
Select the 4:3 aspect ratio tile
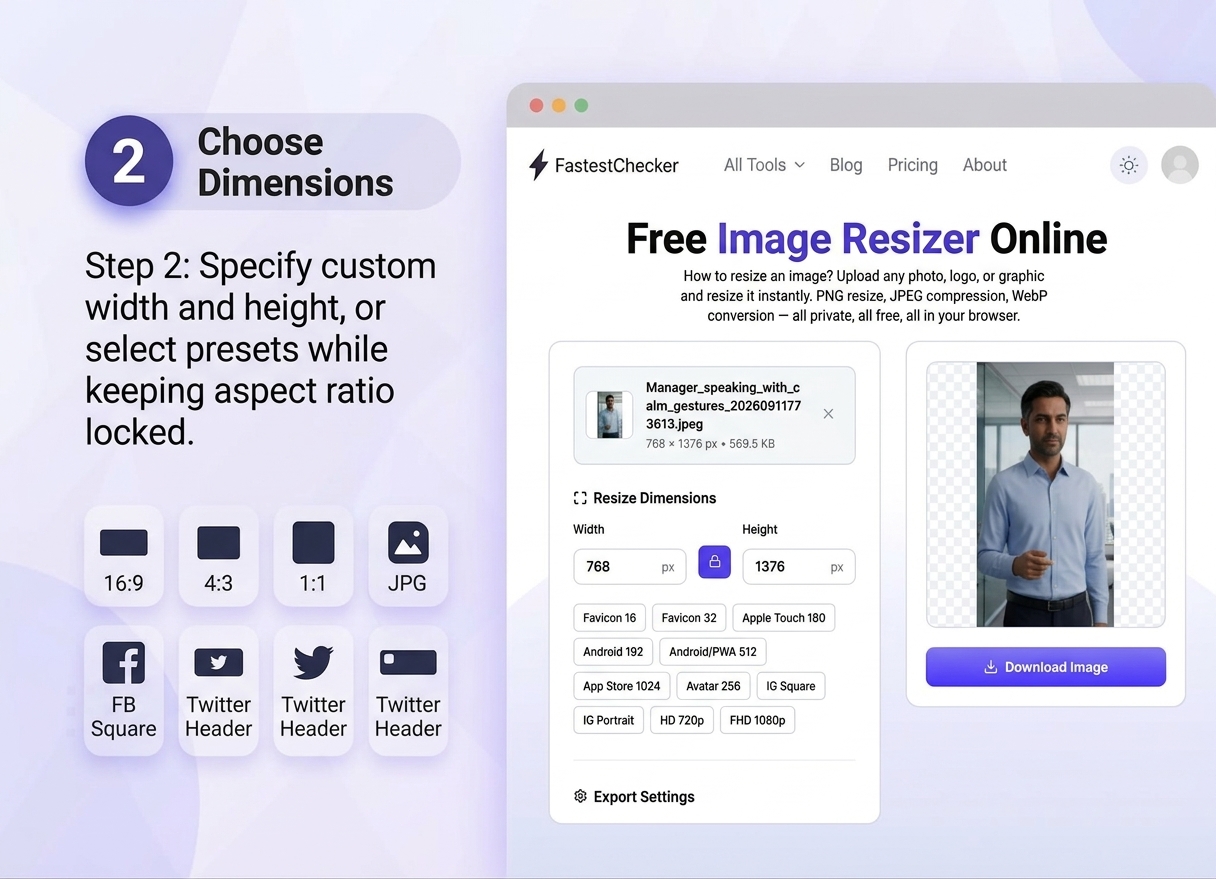coord(219,556)
